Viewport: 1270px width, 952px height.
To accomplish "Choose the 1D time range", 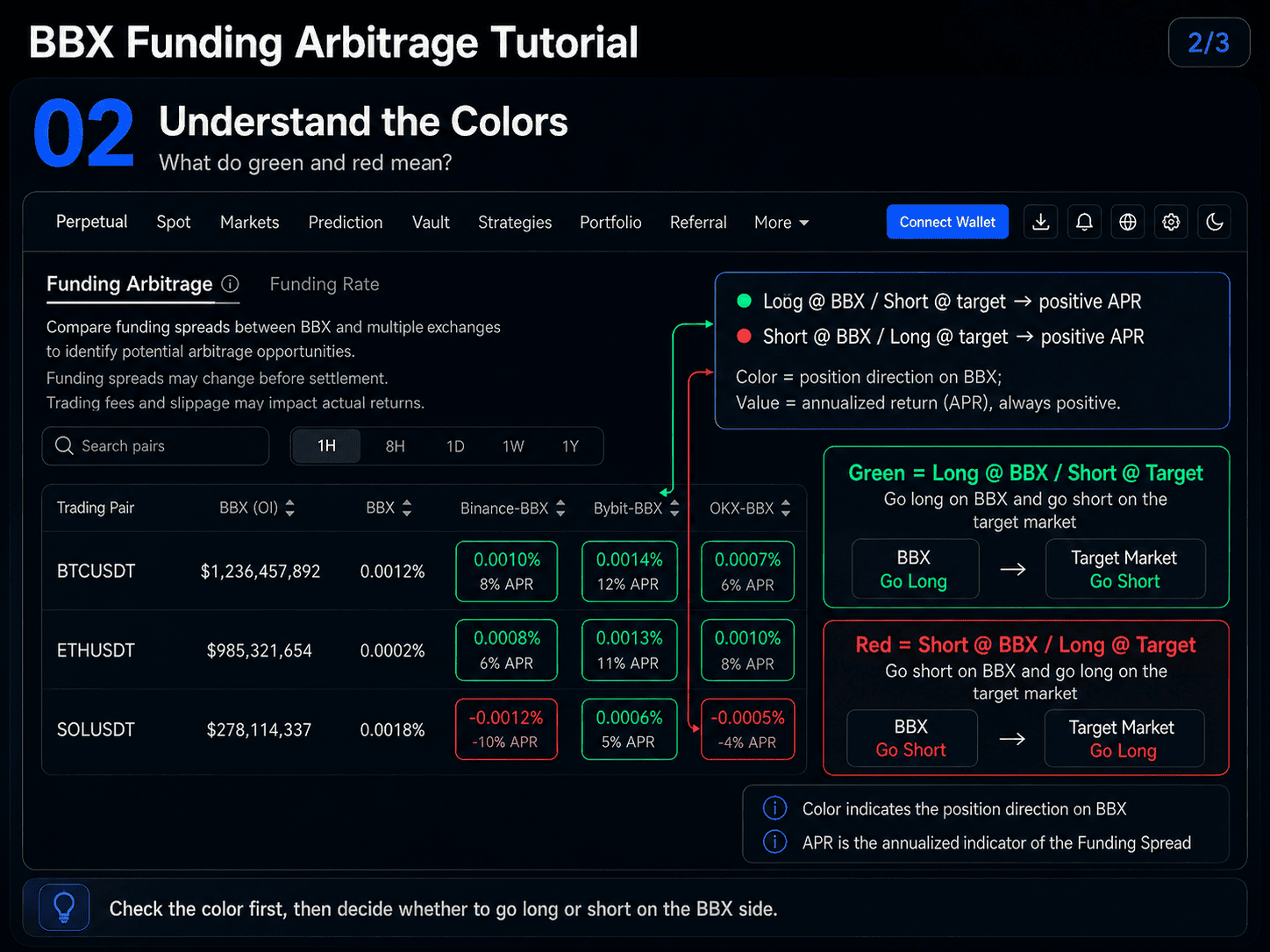I will [x=455, y=446].
